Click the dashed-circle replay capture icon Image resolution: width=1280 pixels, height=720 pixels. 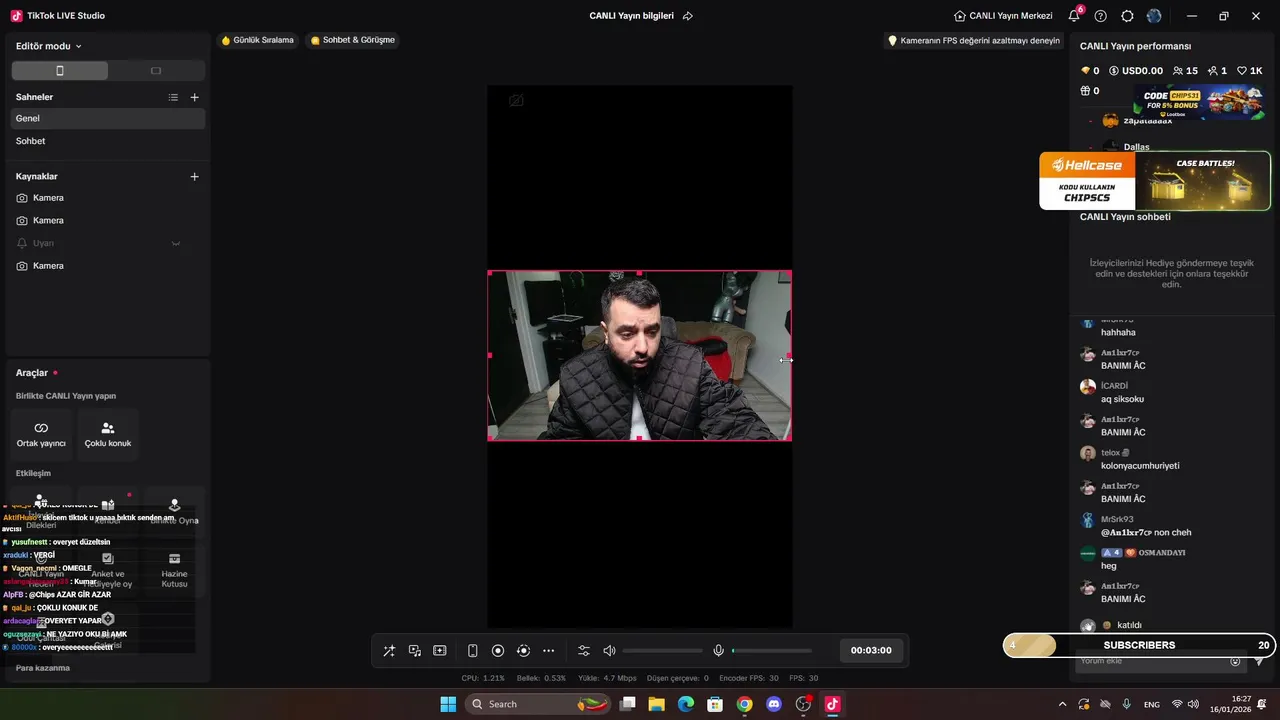pyautogui.click(x=523, y=651)
